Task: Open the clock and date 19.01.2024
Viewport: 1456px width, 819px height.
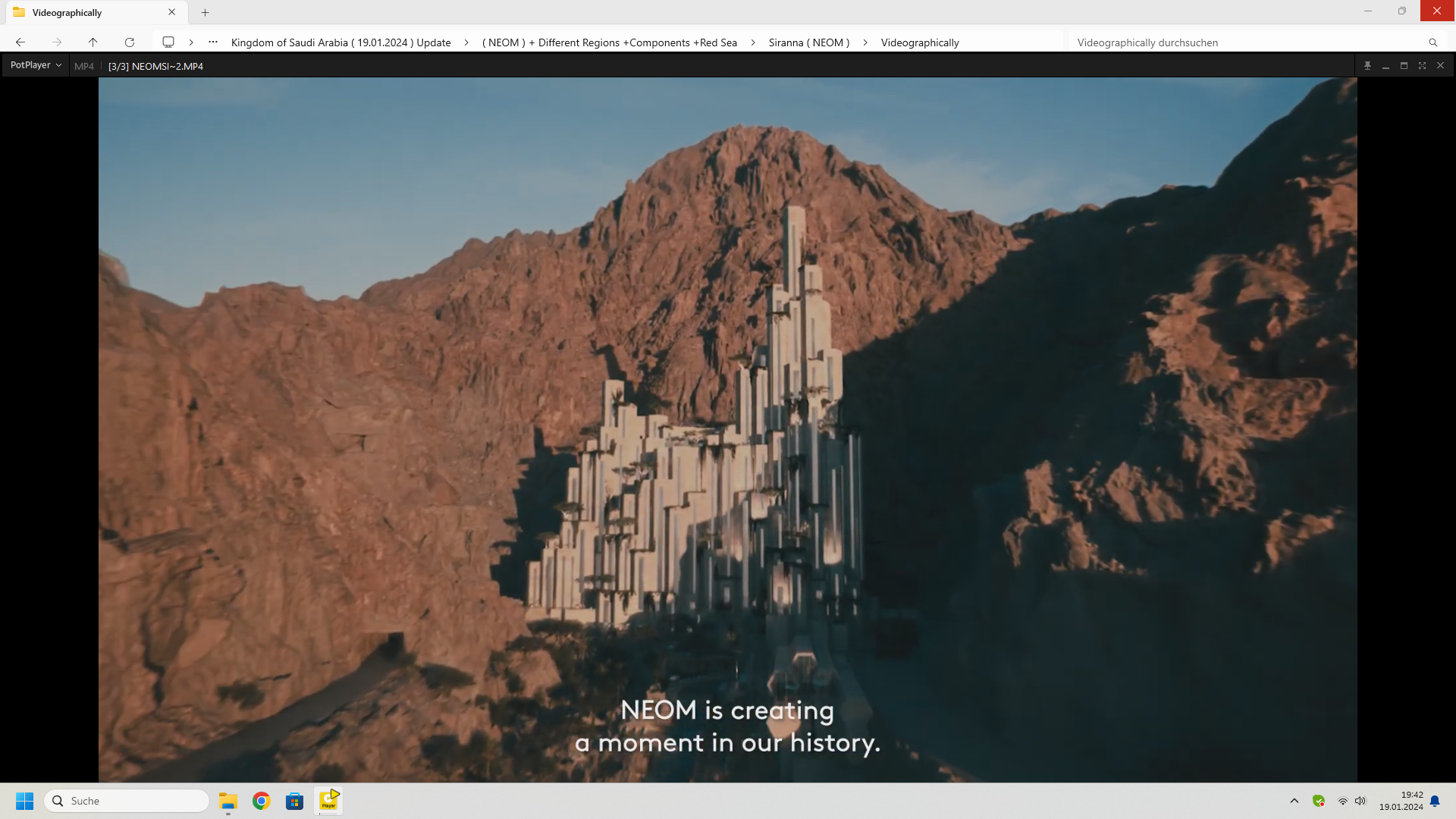Action: pyautogui.click(x=1401, y=801)
